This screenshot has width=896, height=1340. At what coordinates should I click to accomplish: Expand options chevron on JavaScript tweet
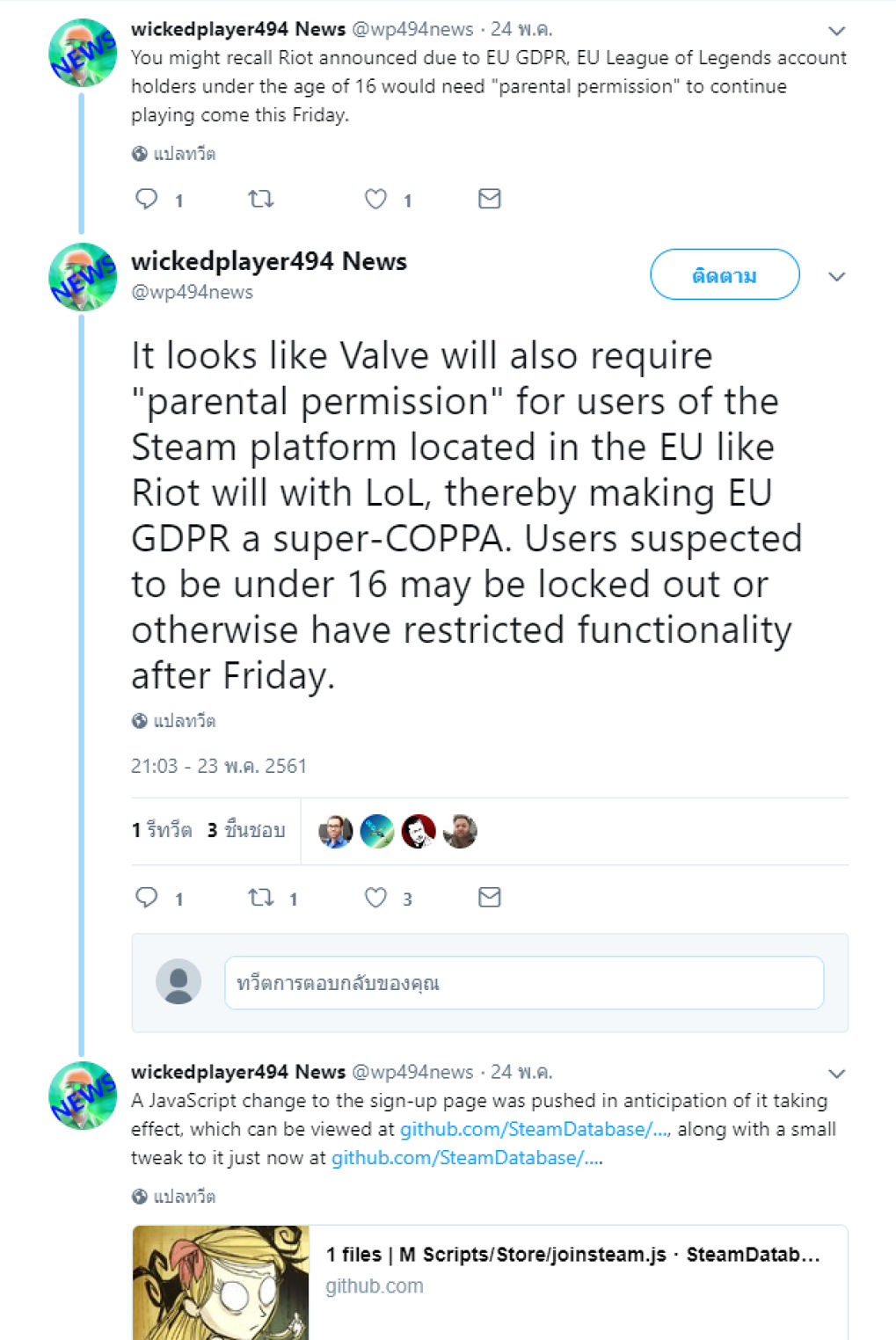coord(836,1074)
